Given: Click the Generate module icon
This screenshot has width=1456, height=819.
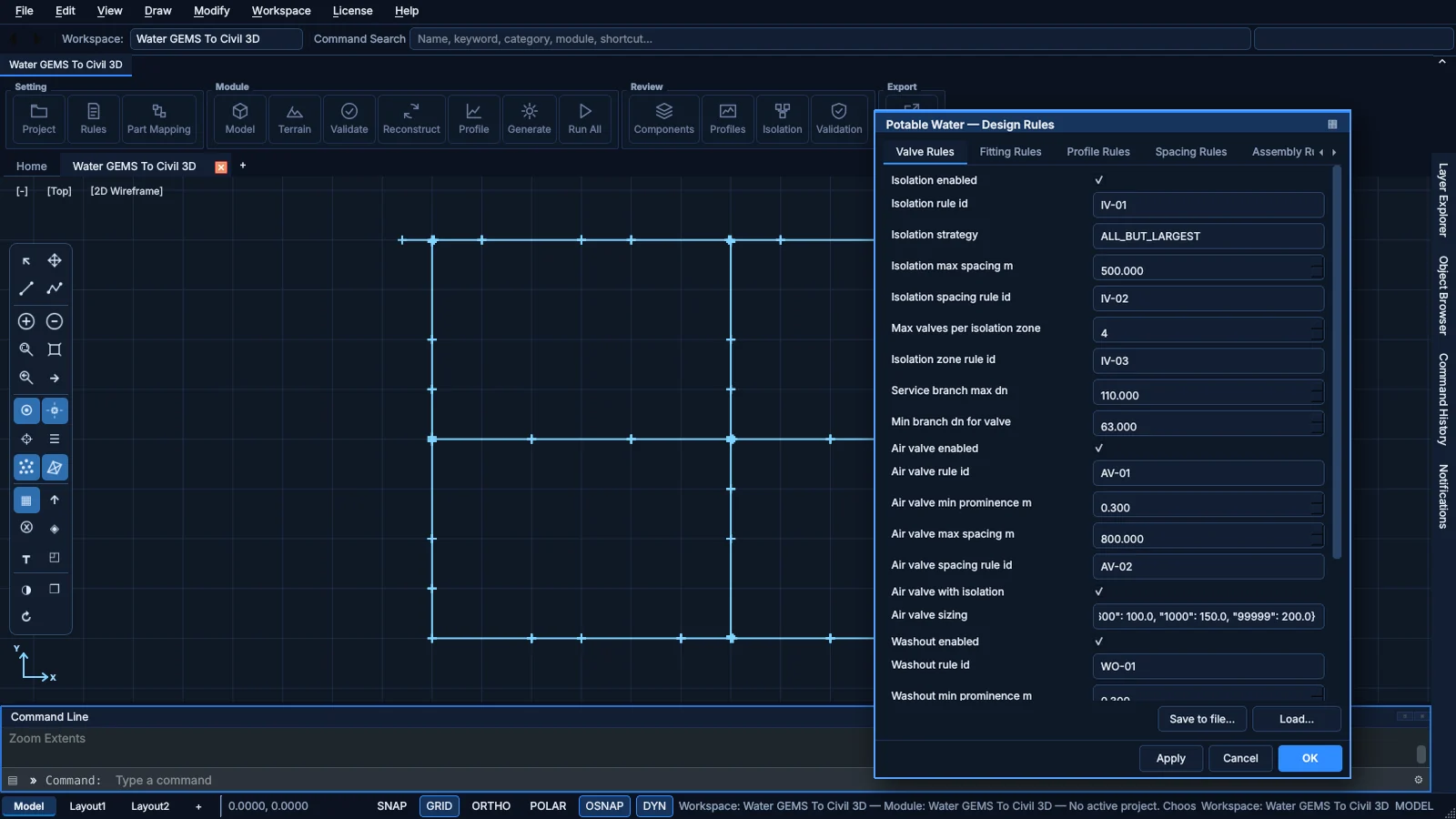Looking at the screenshot, I should (529, 119).
